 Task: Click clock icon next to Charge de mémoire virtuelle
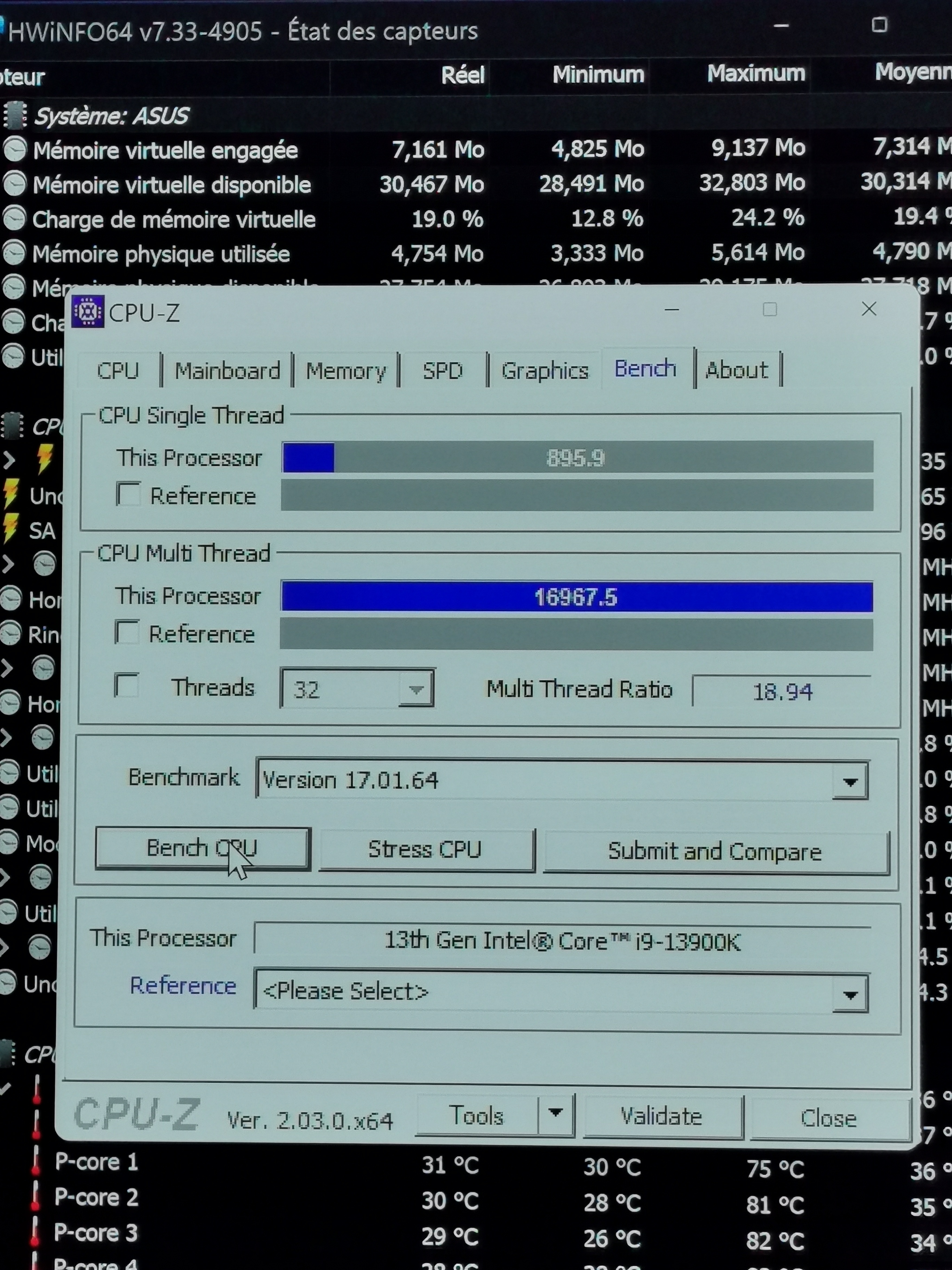[14, 219]
